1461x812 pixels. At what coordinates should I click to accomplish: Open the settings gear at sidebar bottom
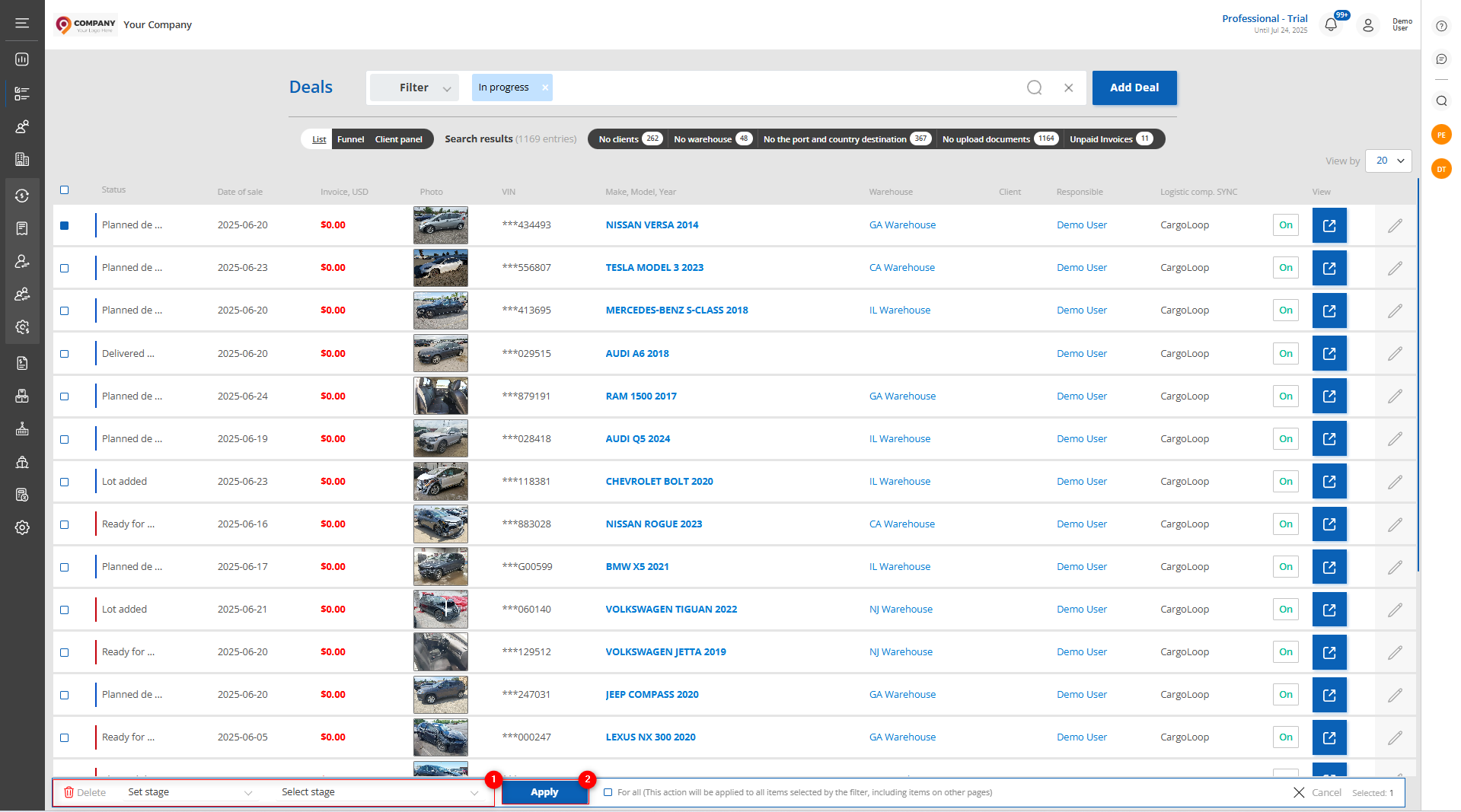(x=22, y=527)
